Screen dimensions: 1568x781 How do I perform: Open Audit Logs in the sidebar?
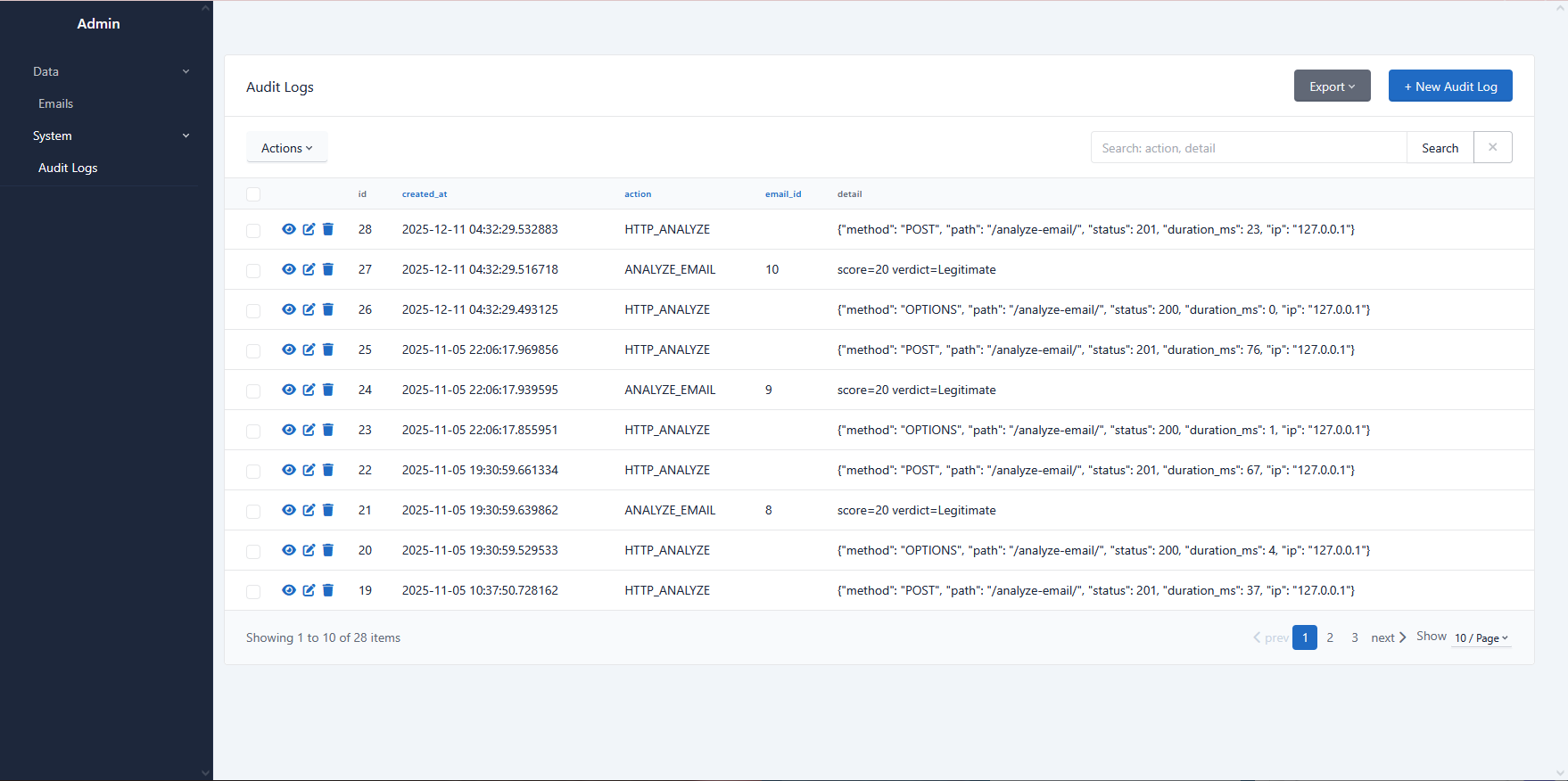pyautogui.click(x=68, y=168)
